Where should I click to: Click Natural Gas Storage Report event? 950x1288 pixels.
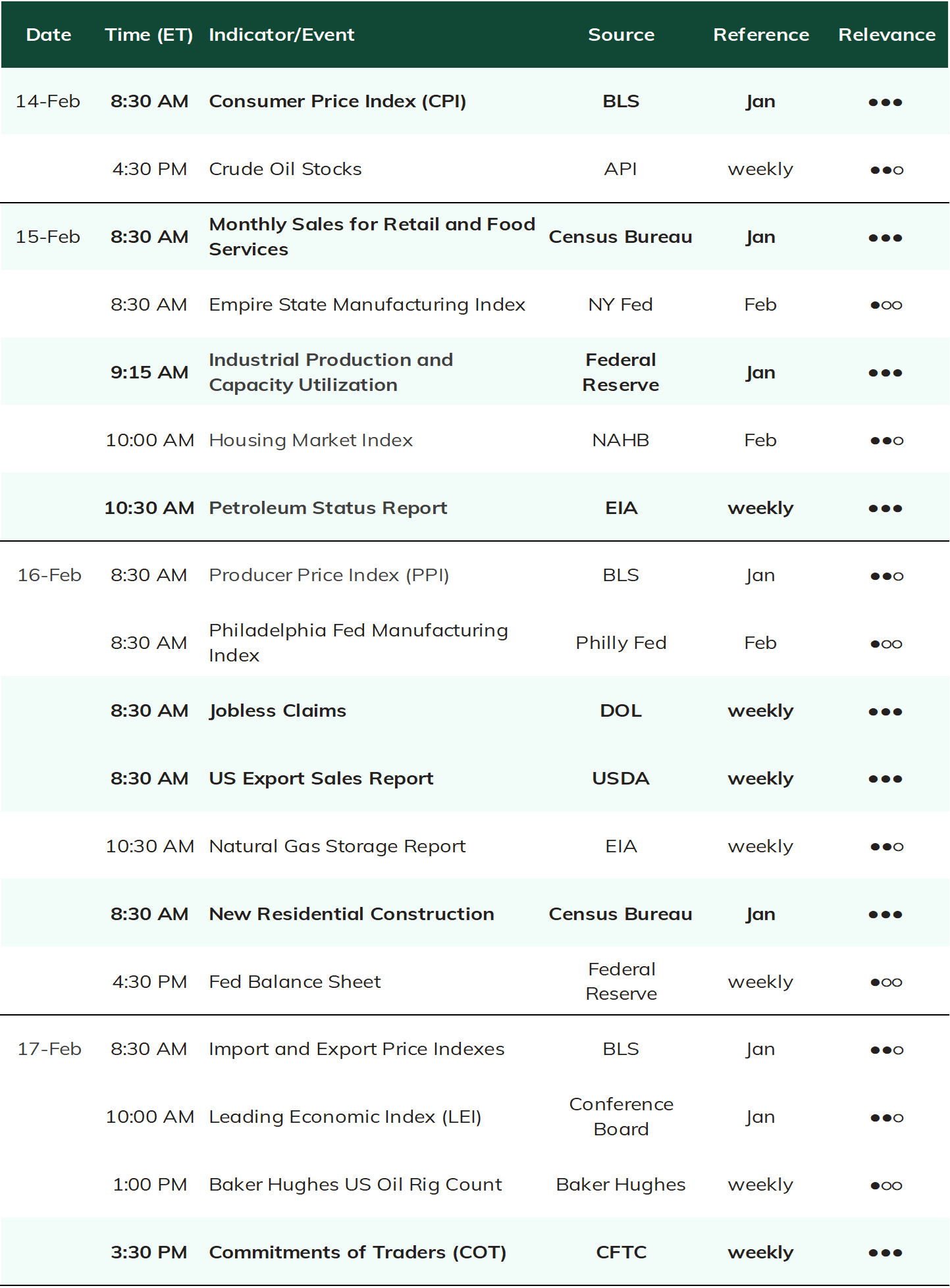(x=337, y=846)
